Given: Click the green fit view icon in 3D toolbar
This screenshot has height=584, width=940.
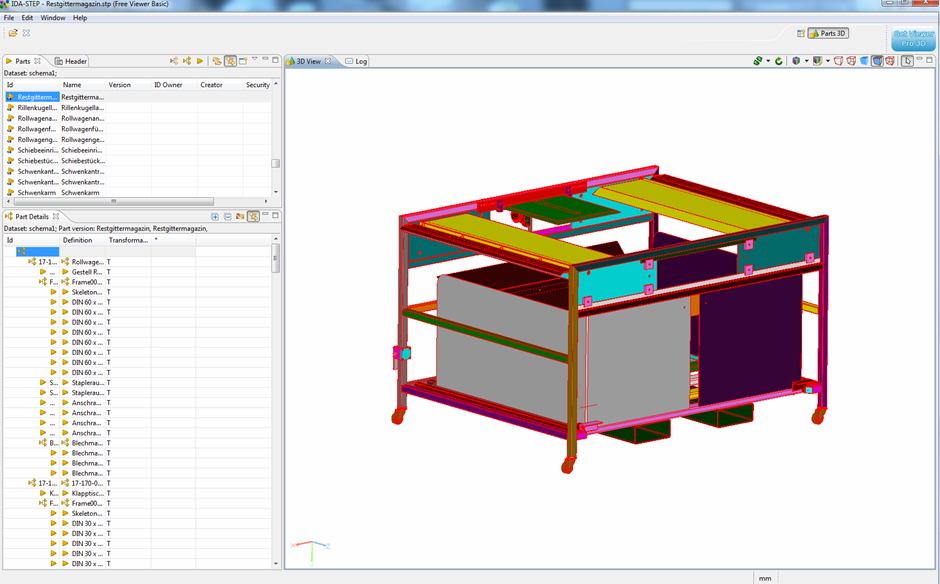Looking at the screenshot, I should (x=758, y=61).
